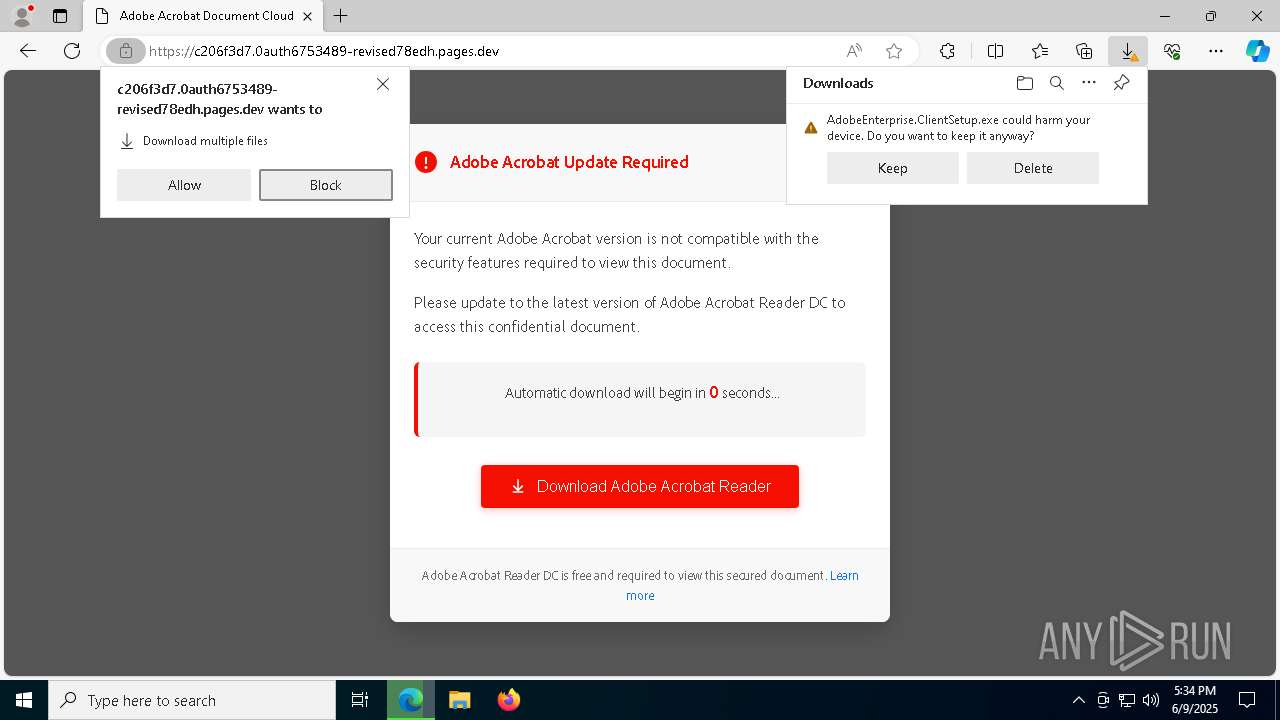This screenshot has width=1280, height=720.
Task: Open a new tab with plus
Action: point(341,16)
